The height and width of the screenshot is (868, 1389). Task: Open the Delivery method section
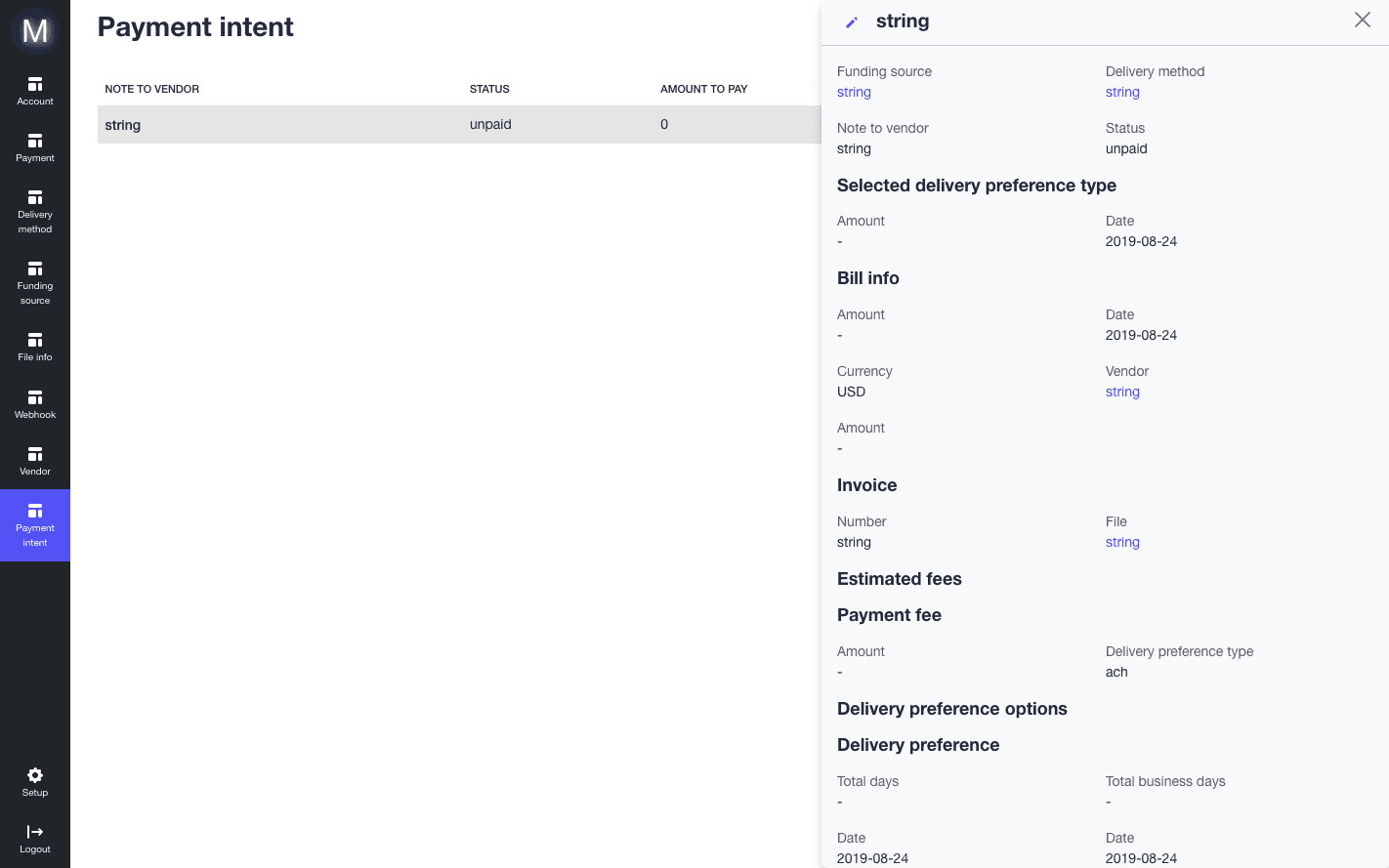(x=34, y=211)
